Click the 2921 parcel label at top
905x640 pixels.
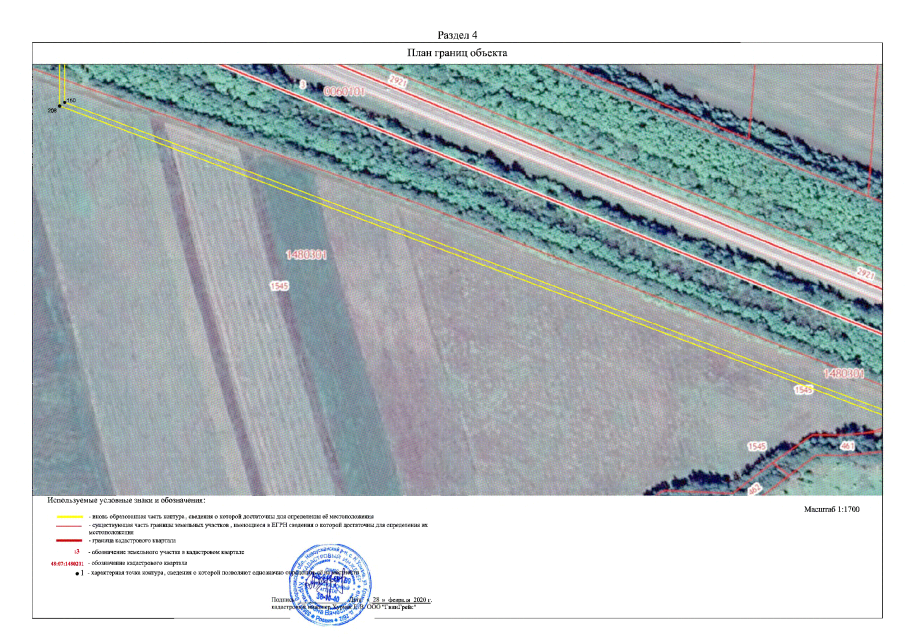click(x=400, y=80)
